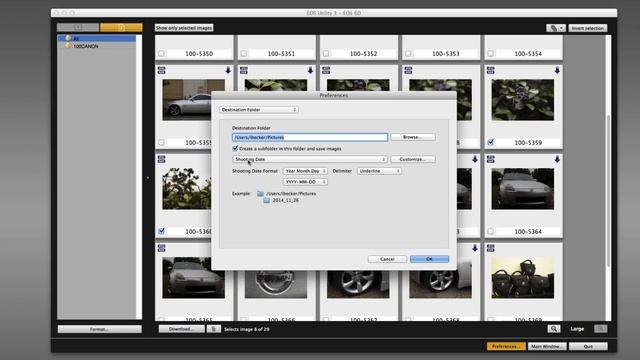
Task: Select the berries thumbnail 100-5359
Action: click(523, 100)
